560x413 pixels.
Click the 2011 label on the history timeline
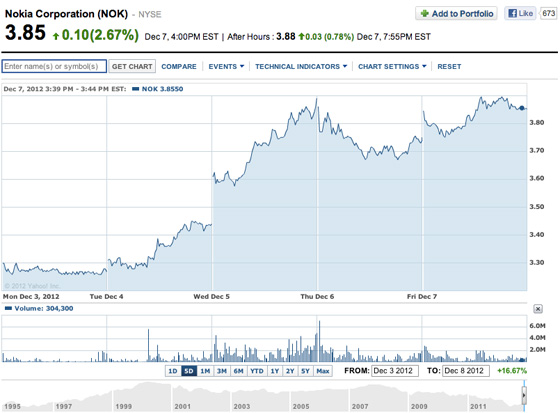click(478, 407)
